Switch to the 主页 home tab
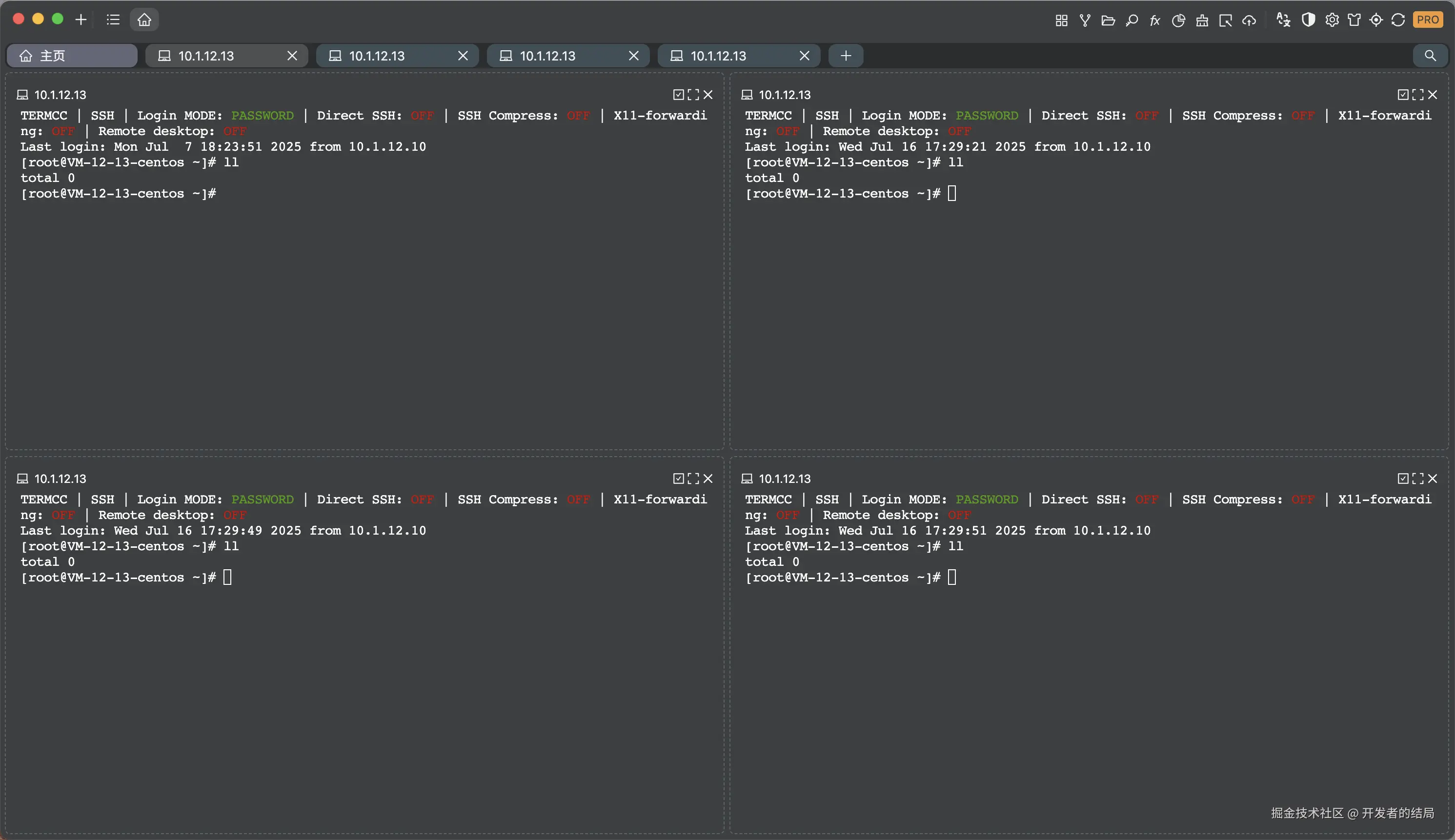 (x=72, y=56)
